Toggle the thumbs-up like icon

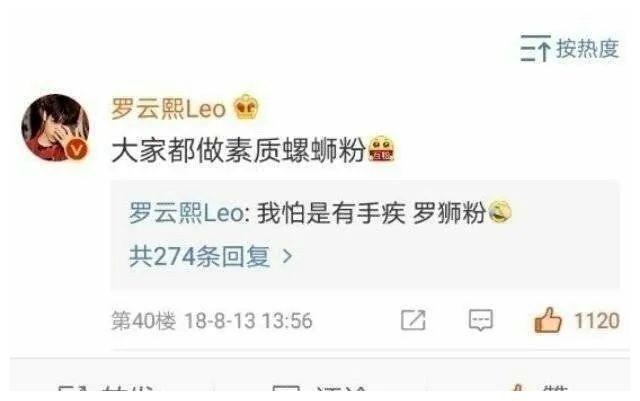tap(548, 319)
